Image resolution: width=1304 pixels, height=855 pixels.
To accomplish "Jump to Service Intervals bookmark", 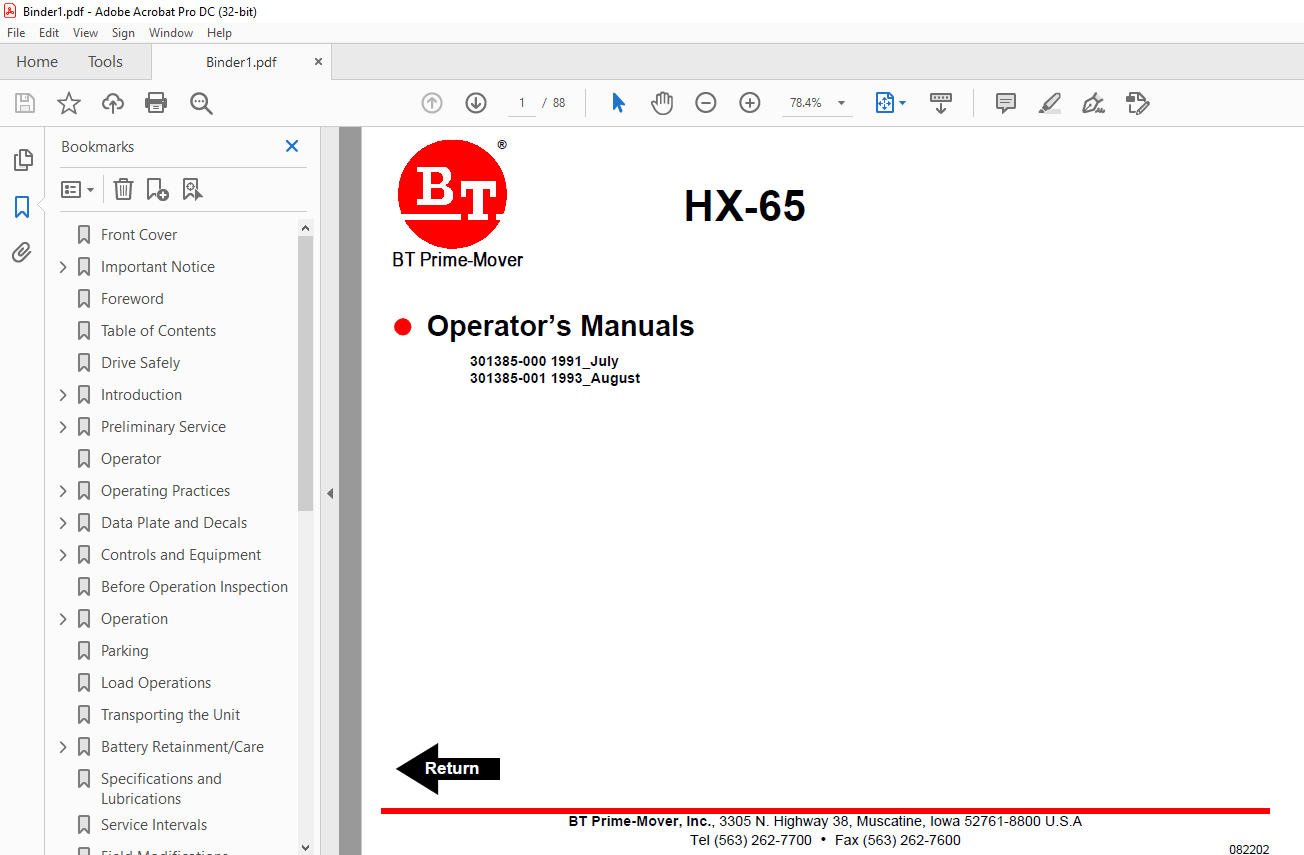I will (154, 825).
